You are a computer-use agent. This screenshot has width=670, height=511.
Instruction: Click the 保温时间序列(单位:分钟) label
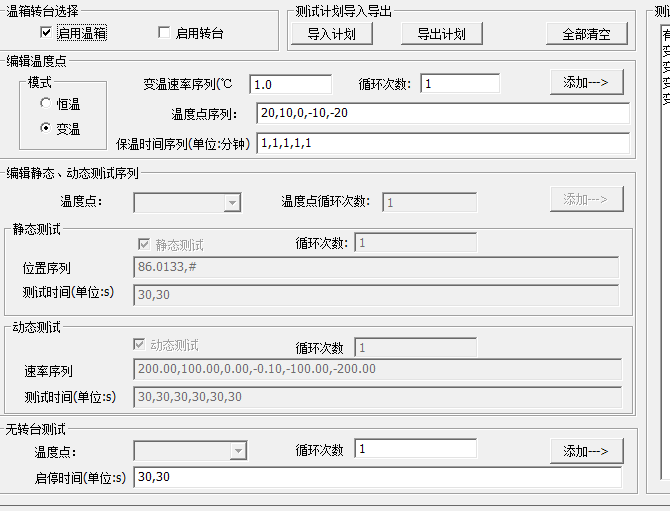pos(183,144)
